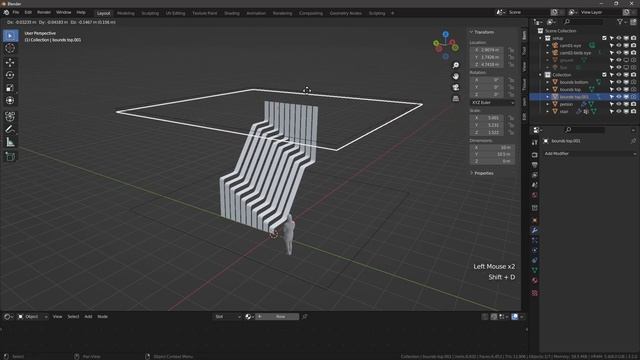The height and width of the screenshot is (360, 640).
Task: Collapse the setup collection in outliner
Action: point(540,38)
